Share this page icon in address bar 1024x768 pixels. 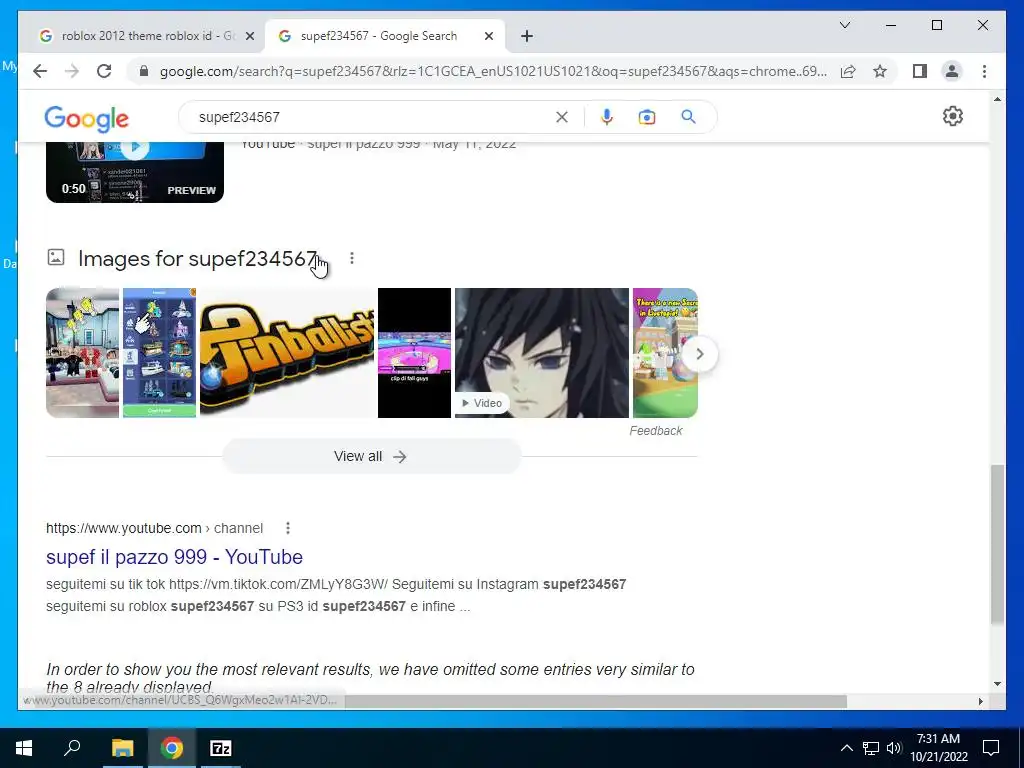848,71
